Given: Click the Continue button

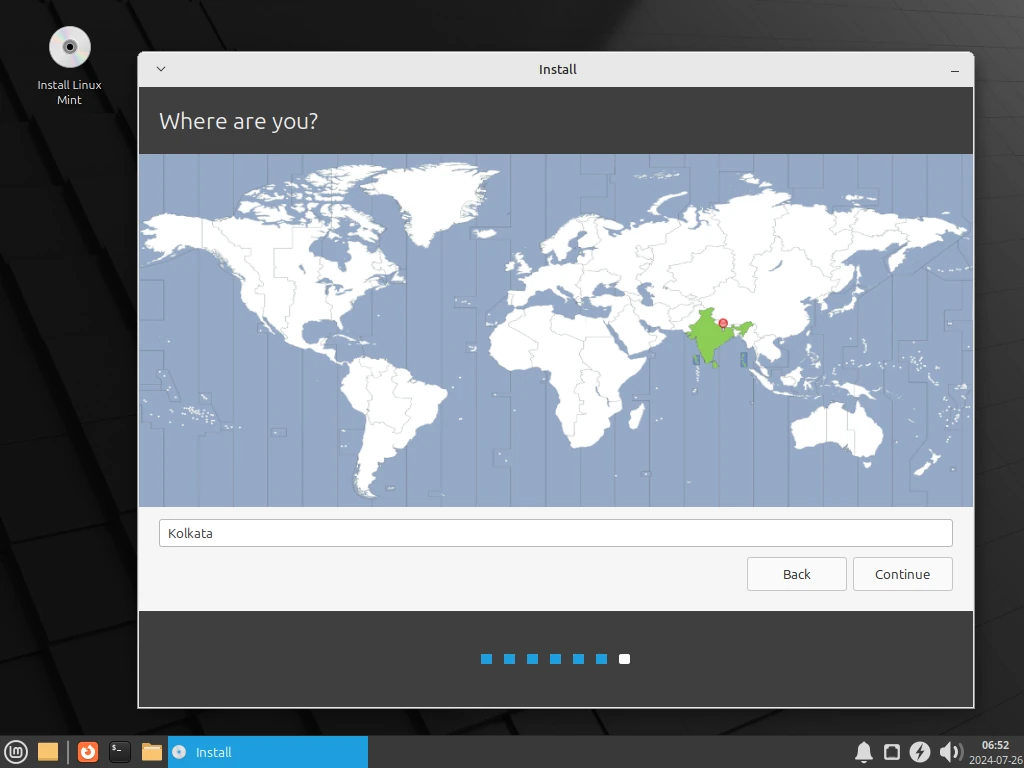Looking at the screenshot, I should (x=902, y=574).
